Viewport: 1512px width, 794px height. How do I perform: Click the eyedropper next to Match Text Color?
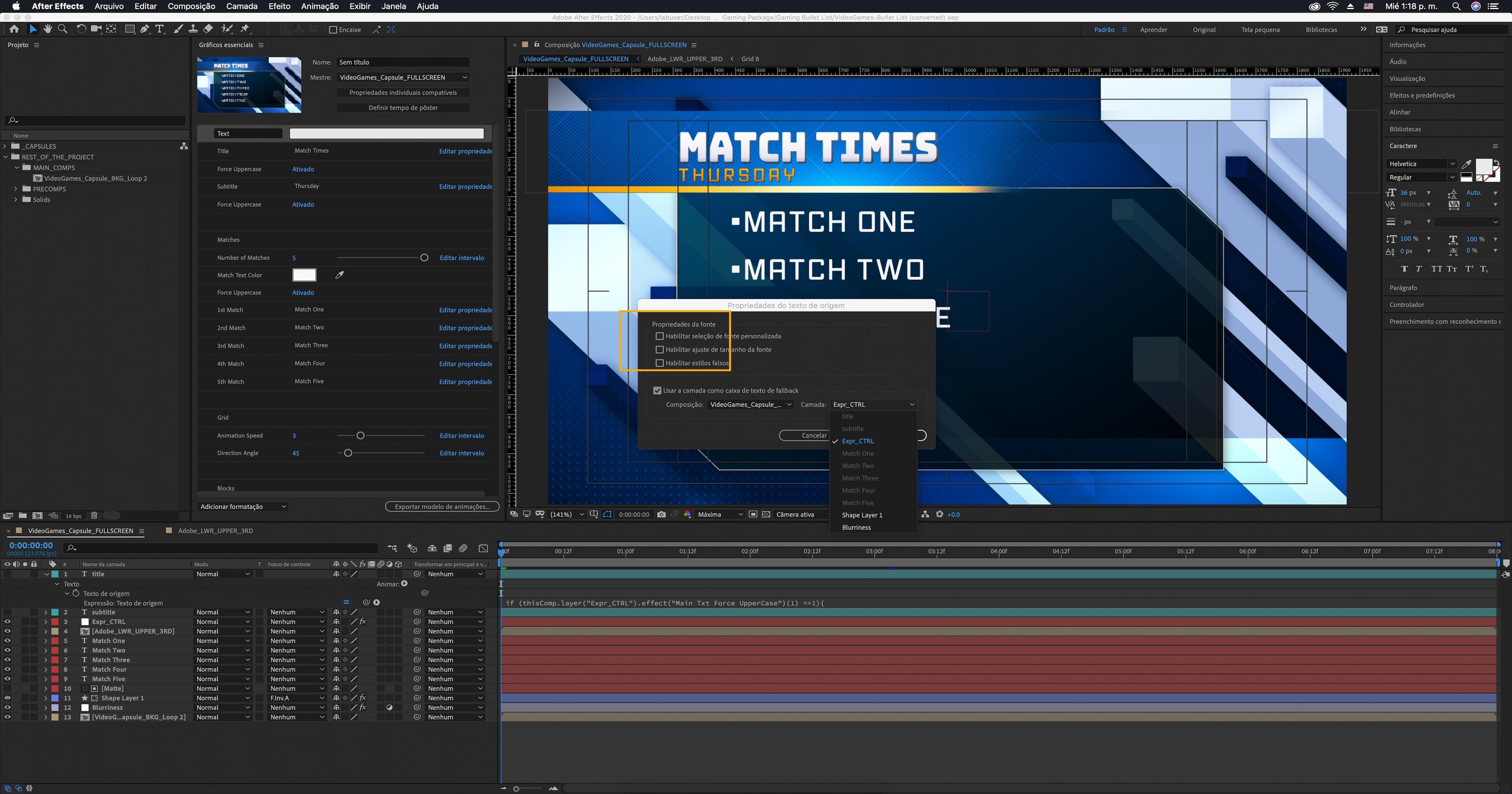point(339,275)
